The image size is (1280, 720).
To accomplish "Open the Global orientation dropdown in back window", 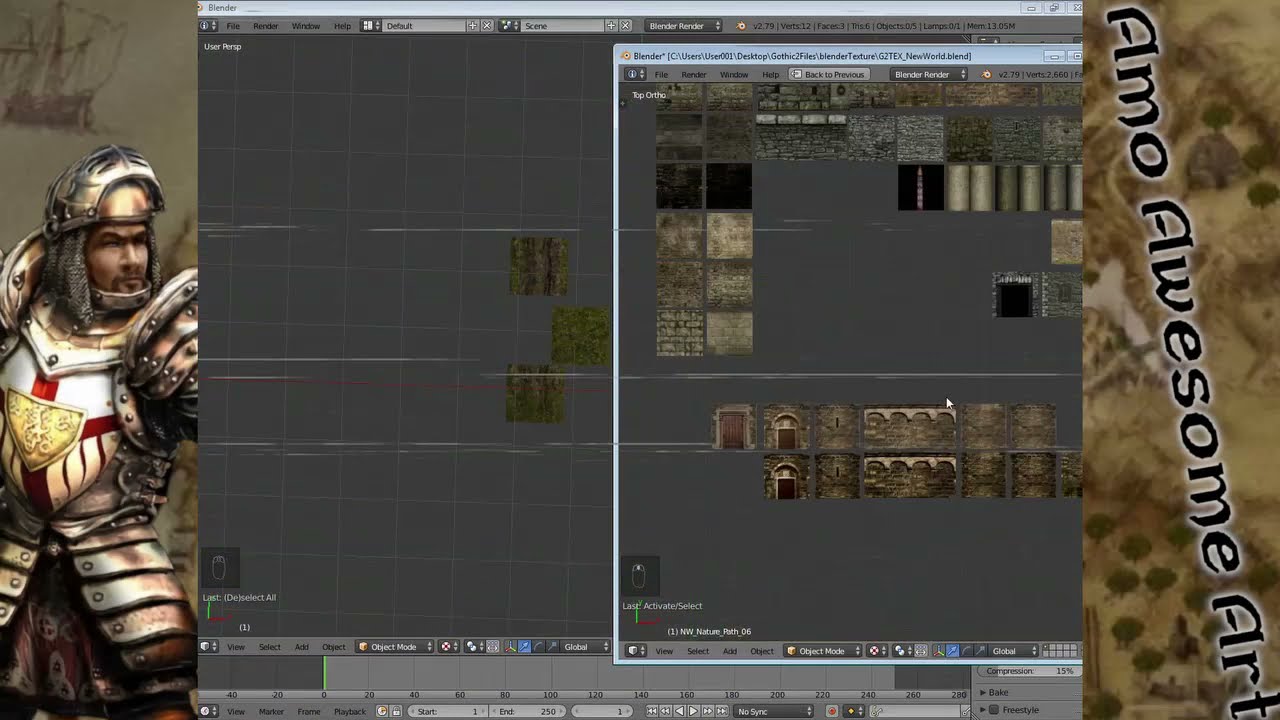I will [584, 647].
